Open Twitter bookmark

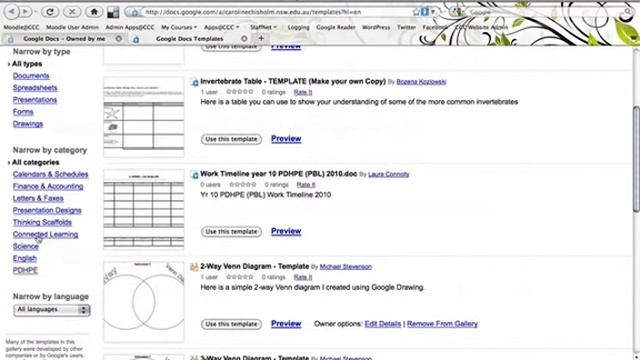pos(406,27)
